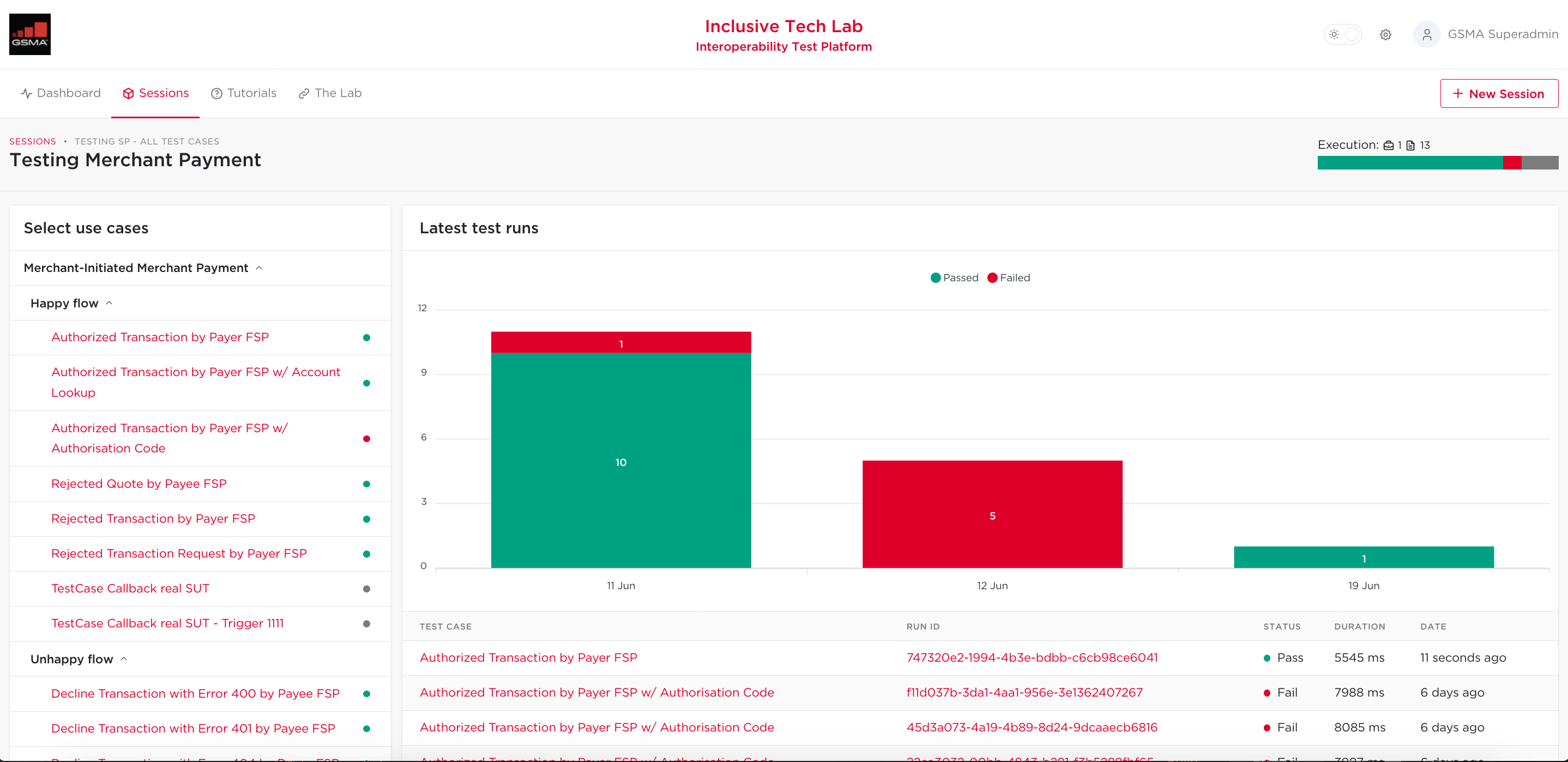
Task: Toggle the light/dark theme switch
Action: pos(1342,34)
